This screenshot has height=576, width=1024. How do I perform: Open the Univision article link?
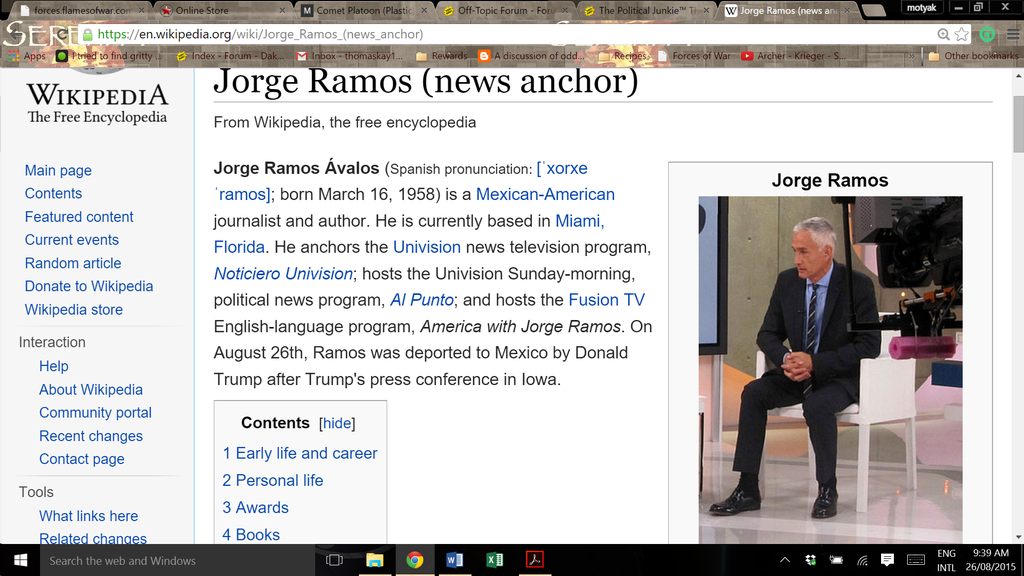click(x=427, y=248)
